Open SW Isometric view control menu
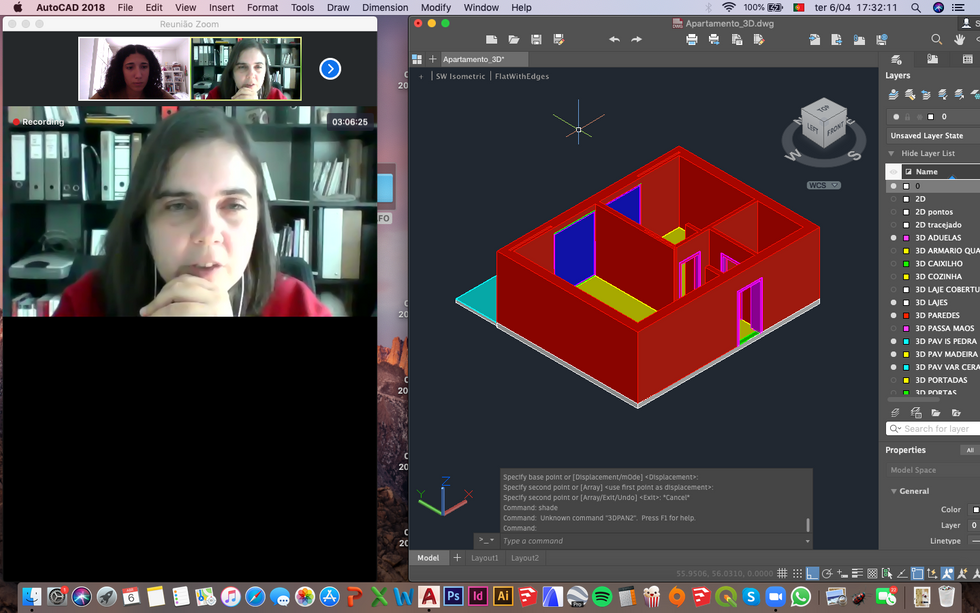This screenshot has width=980, height=613. tap(460, 76)
